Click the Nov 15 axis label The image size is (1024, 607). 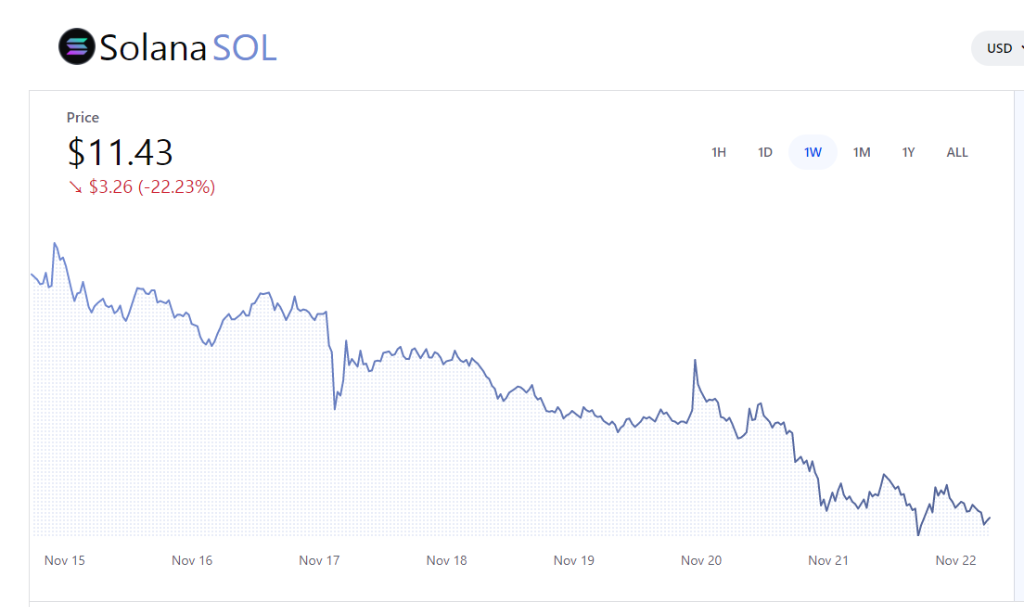pos(65,560)
